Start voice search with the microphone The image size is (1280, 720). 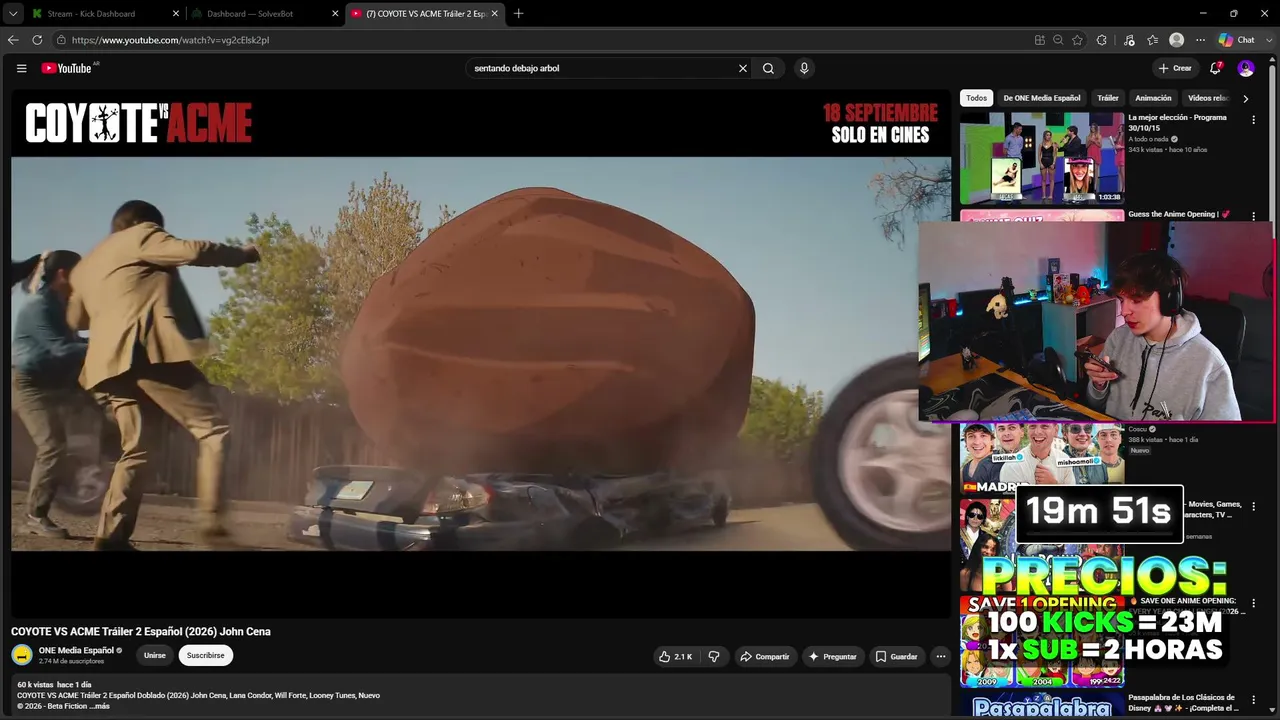click(804, 68)
